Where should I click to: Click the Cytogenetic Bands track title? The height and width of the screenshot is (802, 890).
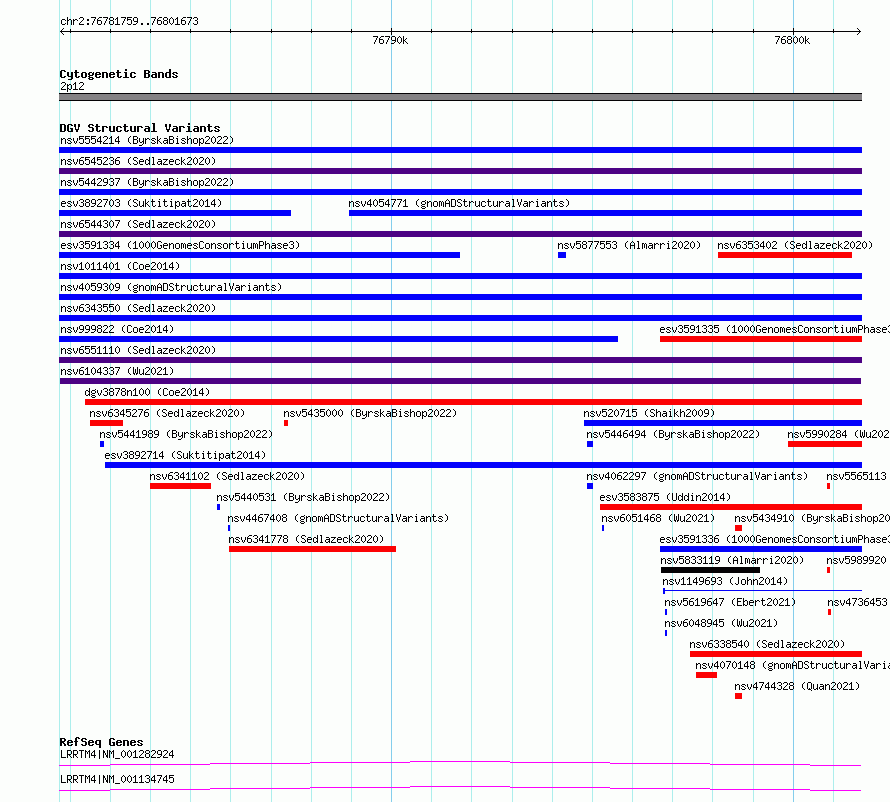[119, 74]
